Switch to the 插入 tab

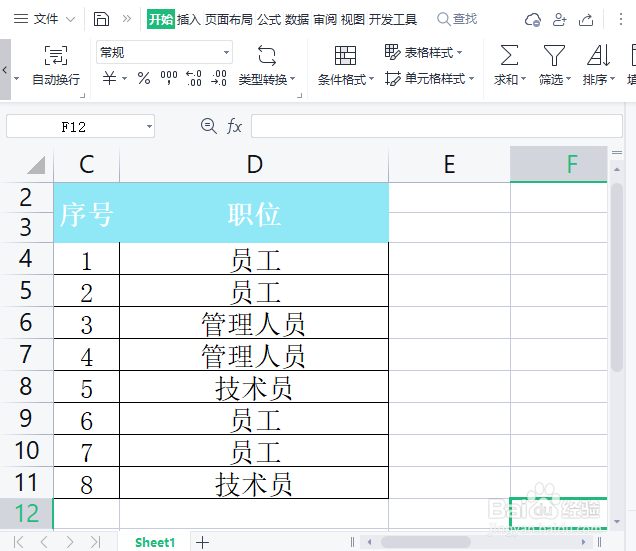click(x=189, y=19)
